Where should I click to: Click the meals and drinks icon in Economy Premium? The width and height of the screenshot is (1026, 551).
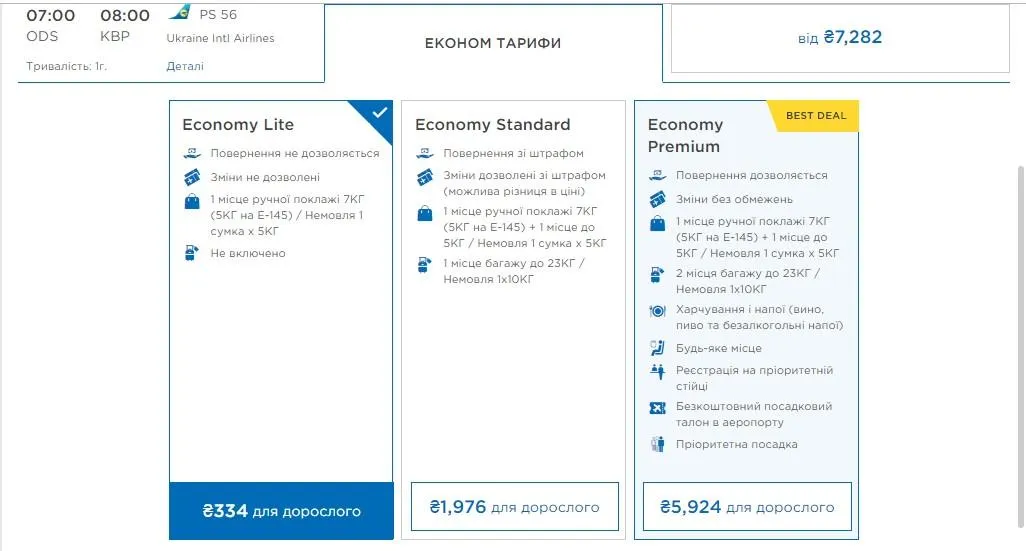pyautogui.click(x=658, y=311)
